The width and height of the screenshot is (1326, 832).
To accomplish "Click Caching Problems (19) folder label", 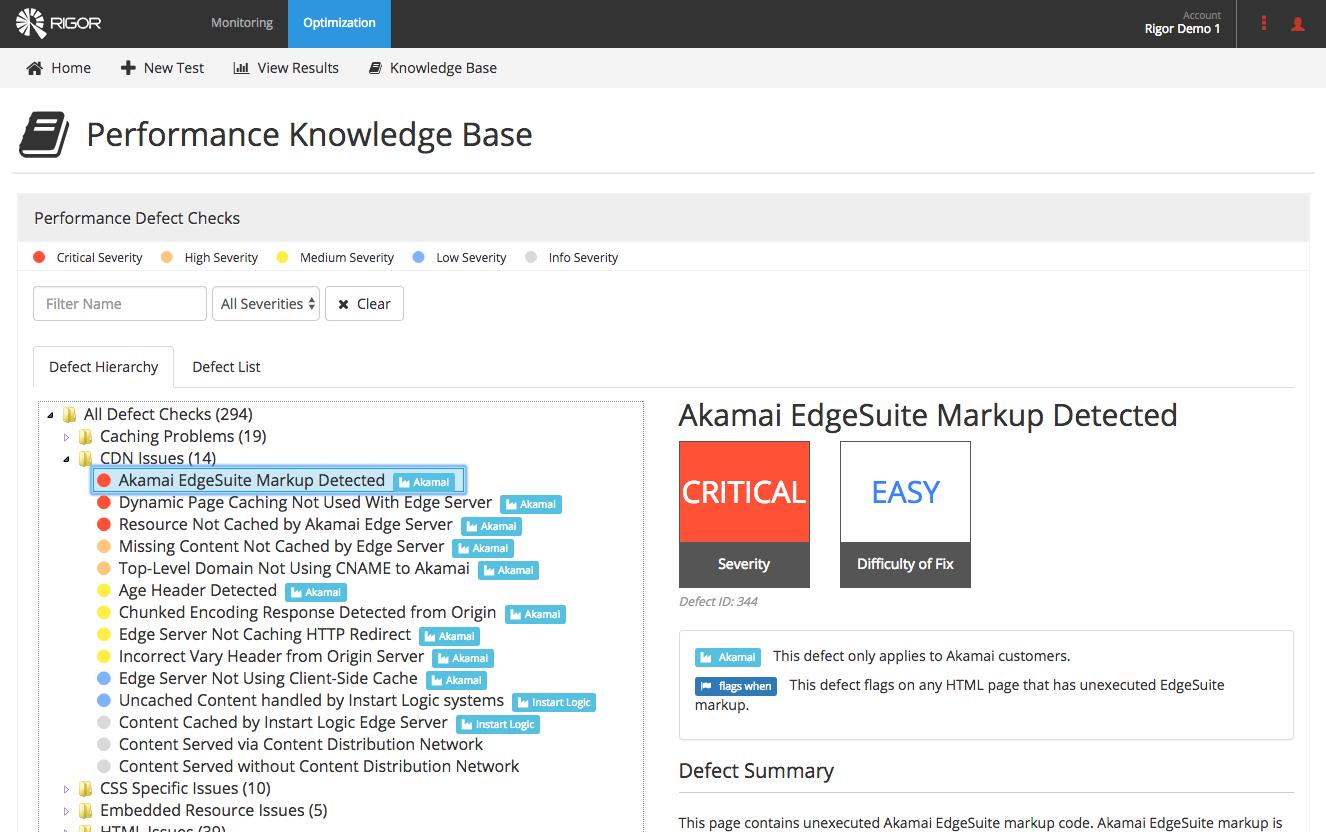I will point(183,436).
